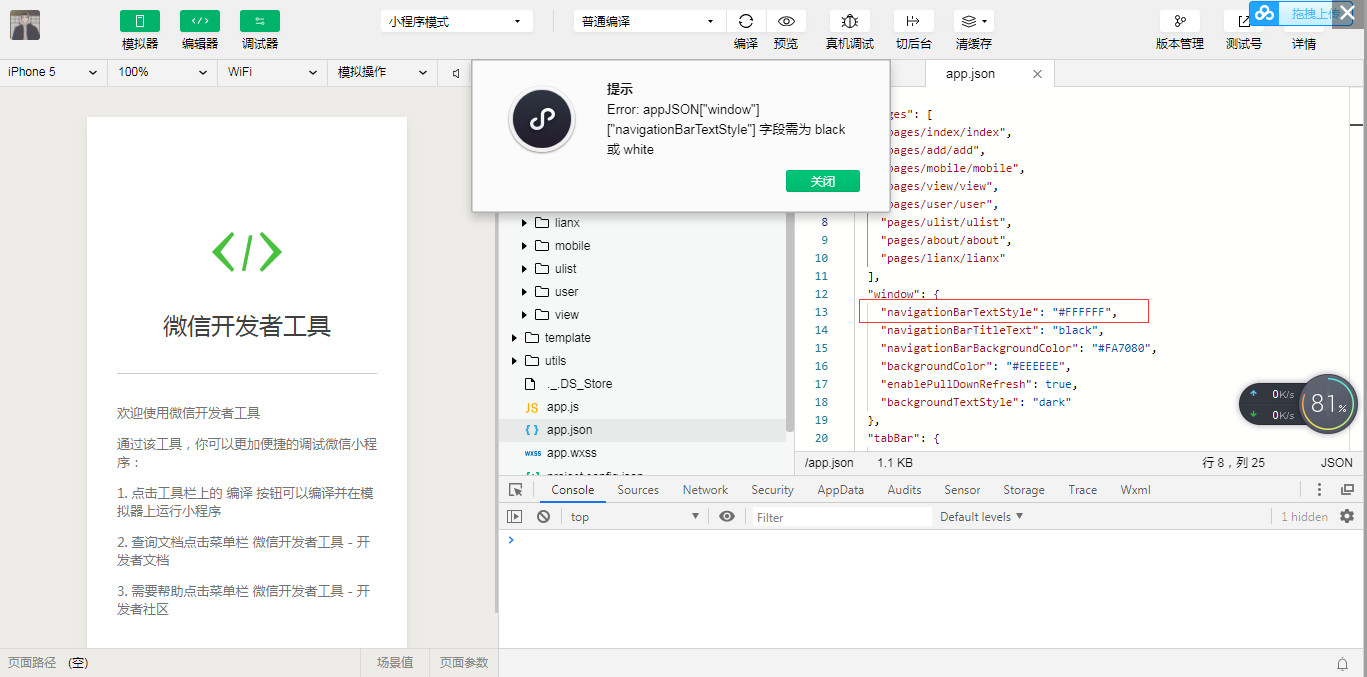Viewport: 1367px width, 677px height.
Task: Click the compile (编译) refresh icon
Action: [x=746, y=21]
